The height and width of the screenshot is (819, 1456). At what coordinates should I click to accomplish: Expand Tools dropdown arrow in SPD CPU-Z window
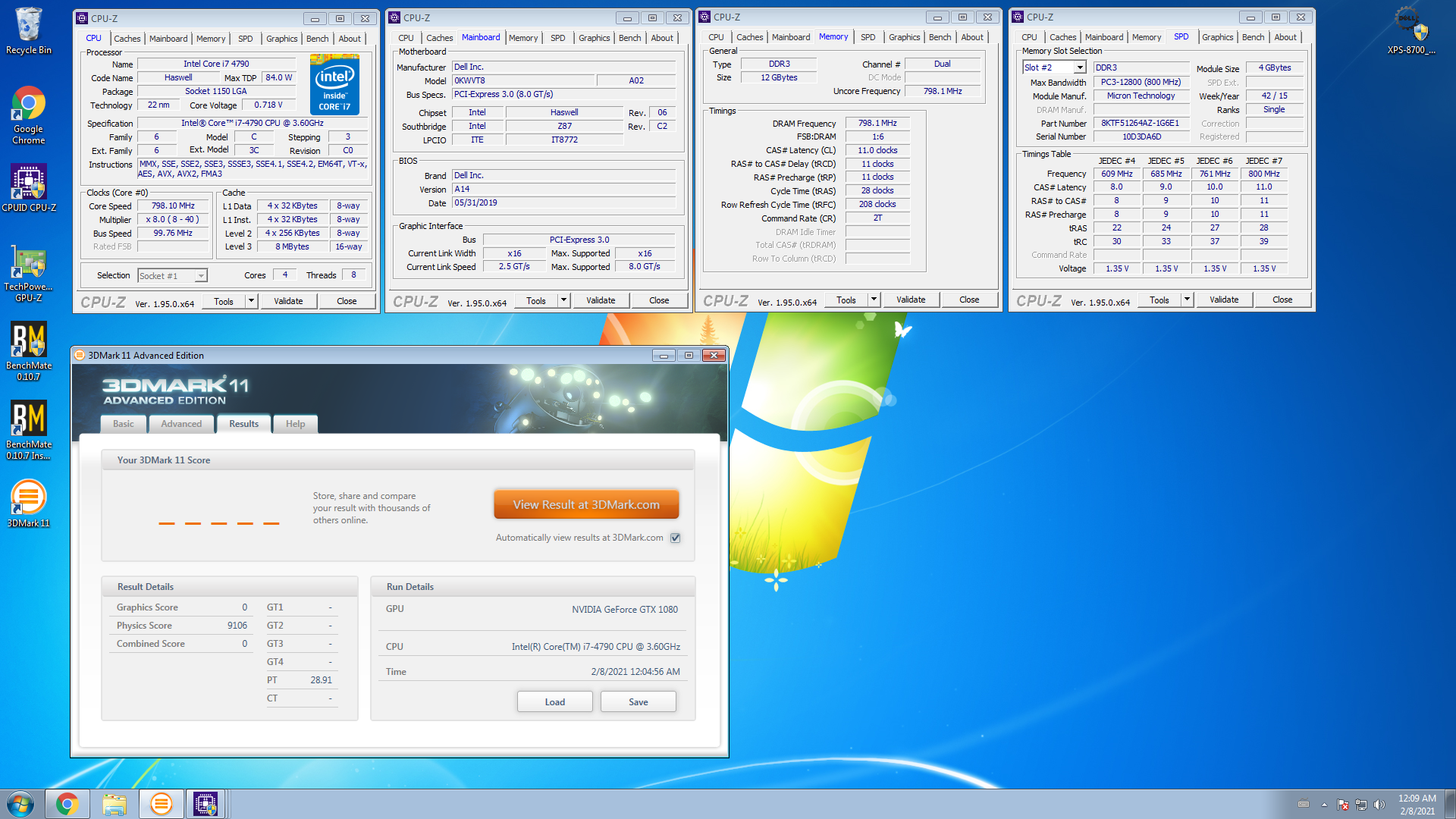click(x=1187, y=300)
